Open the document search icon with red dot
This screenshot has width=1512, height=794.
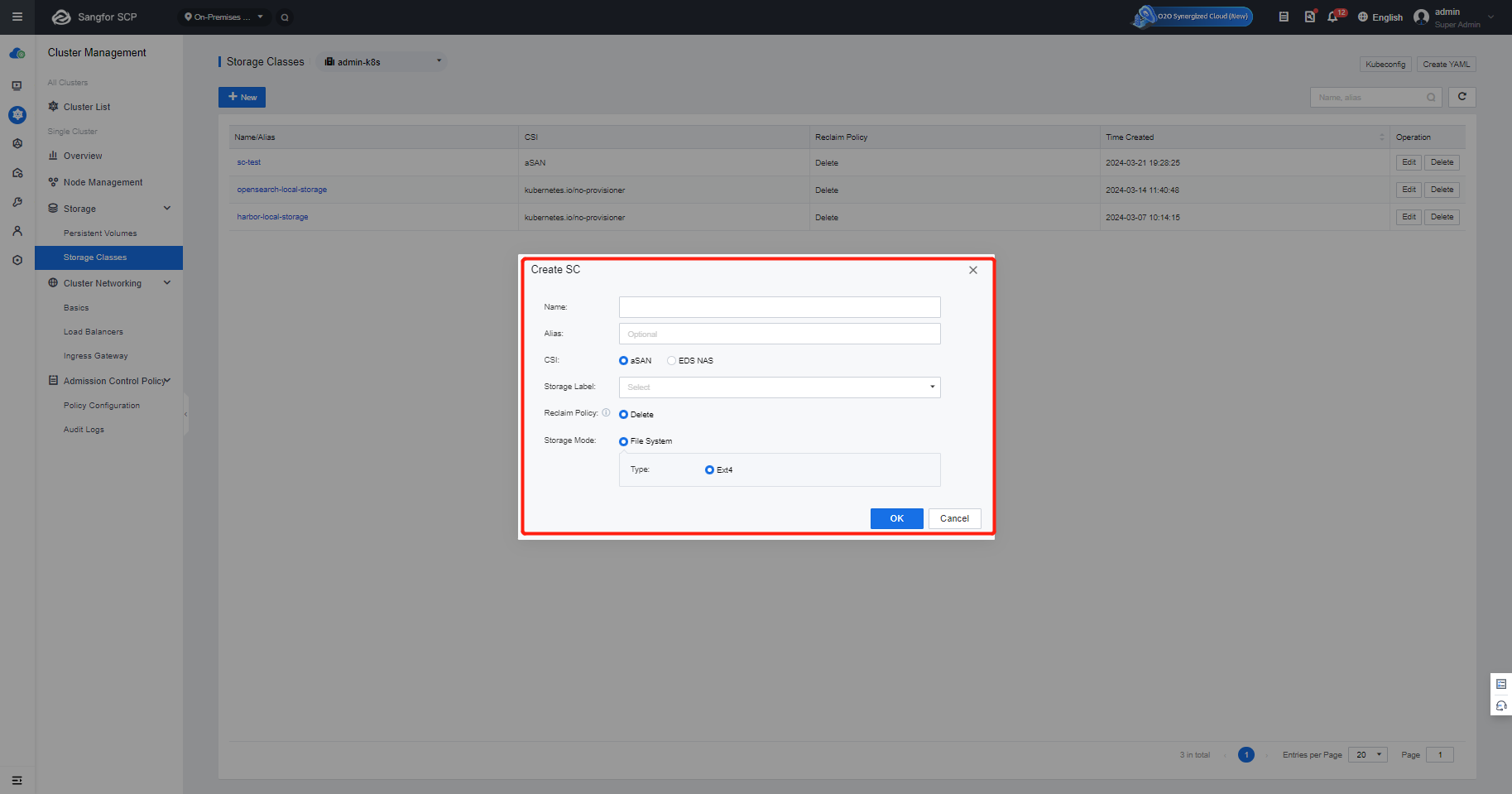pos(1310,17)
